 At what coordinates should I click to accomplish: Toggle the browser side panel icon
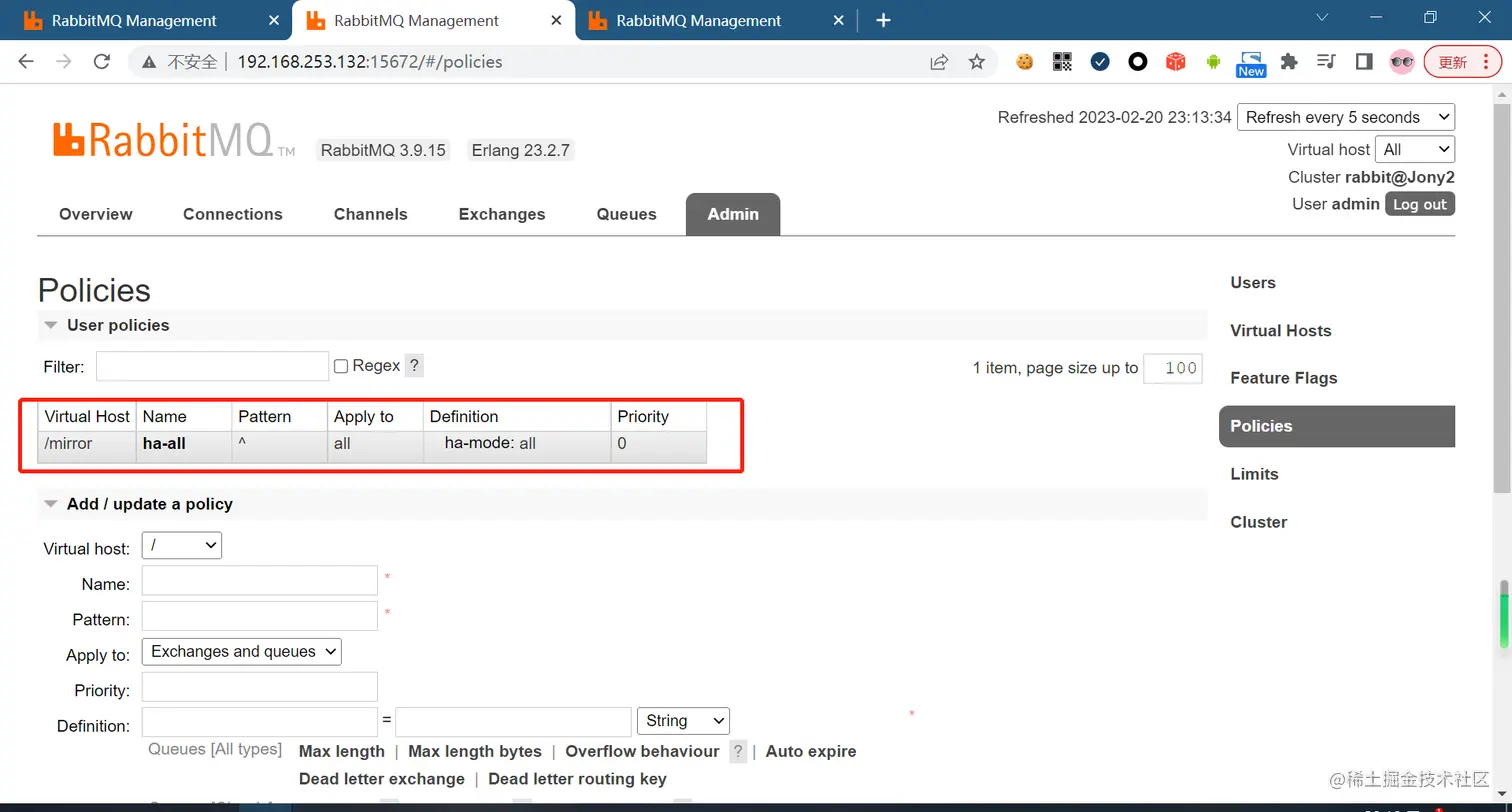pos(1364,62)
